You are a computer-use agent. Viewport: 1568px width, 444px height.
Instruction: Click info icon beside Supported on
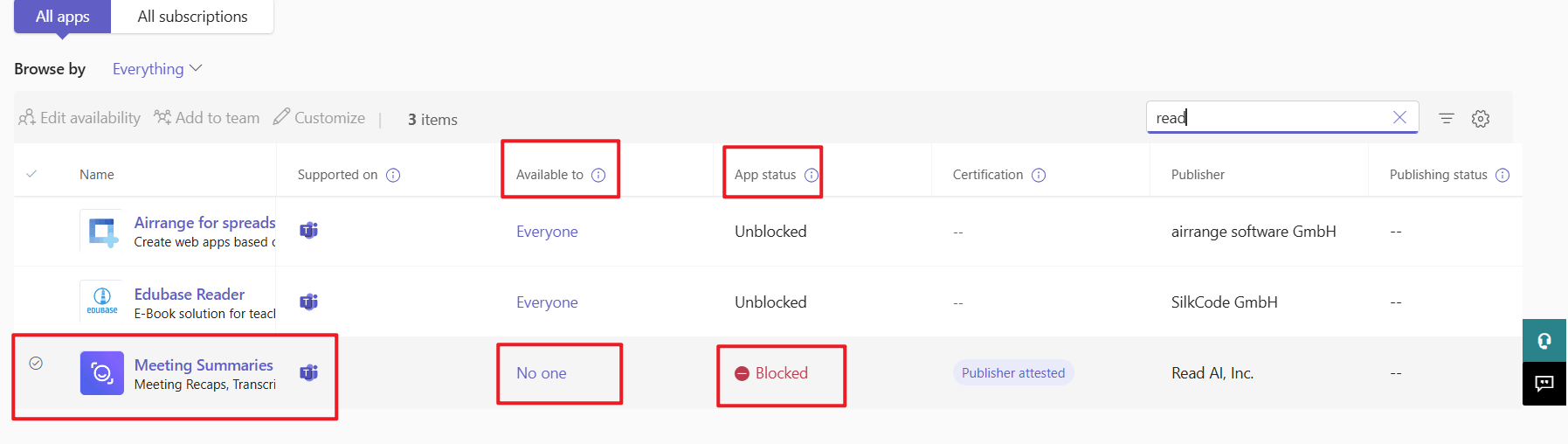(393, 175)
